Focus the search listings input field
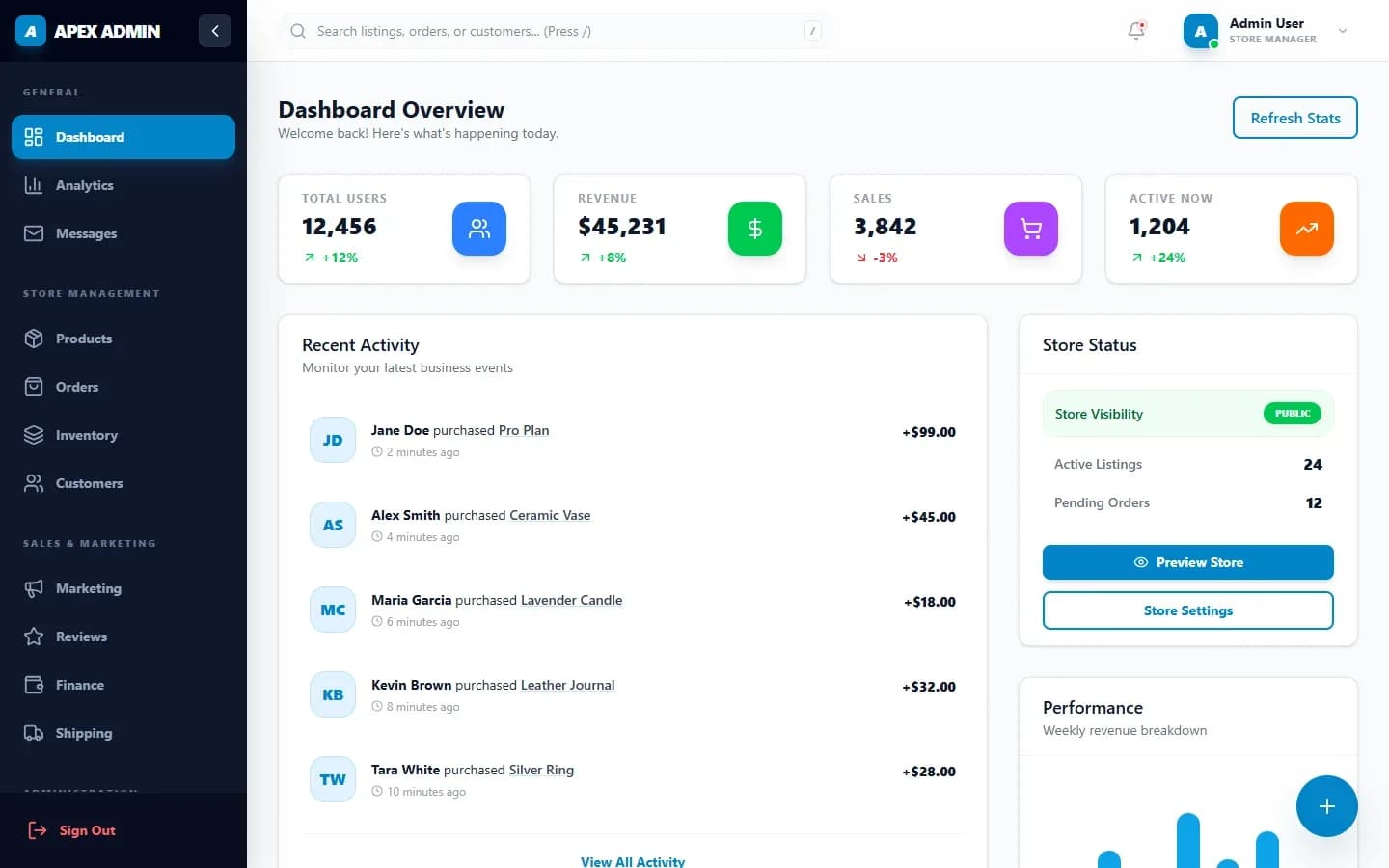The width and height of the screenshot is (1389, 868). (555, 31)
